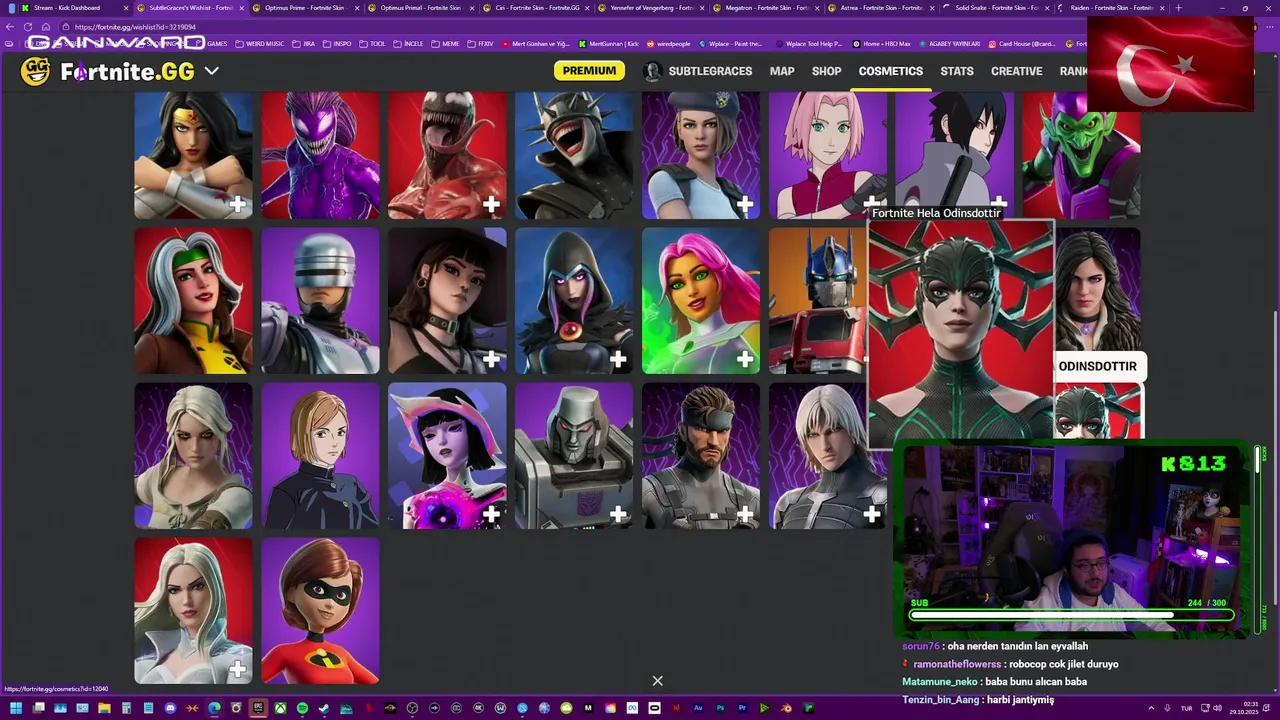Open Steam from the taskbar
This screenshot has height=720, width=1280.
324,709
